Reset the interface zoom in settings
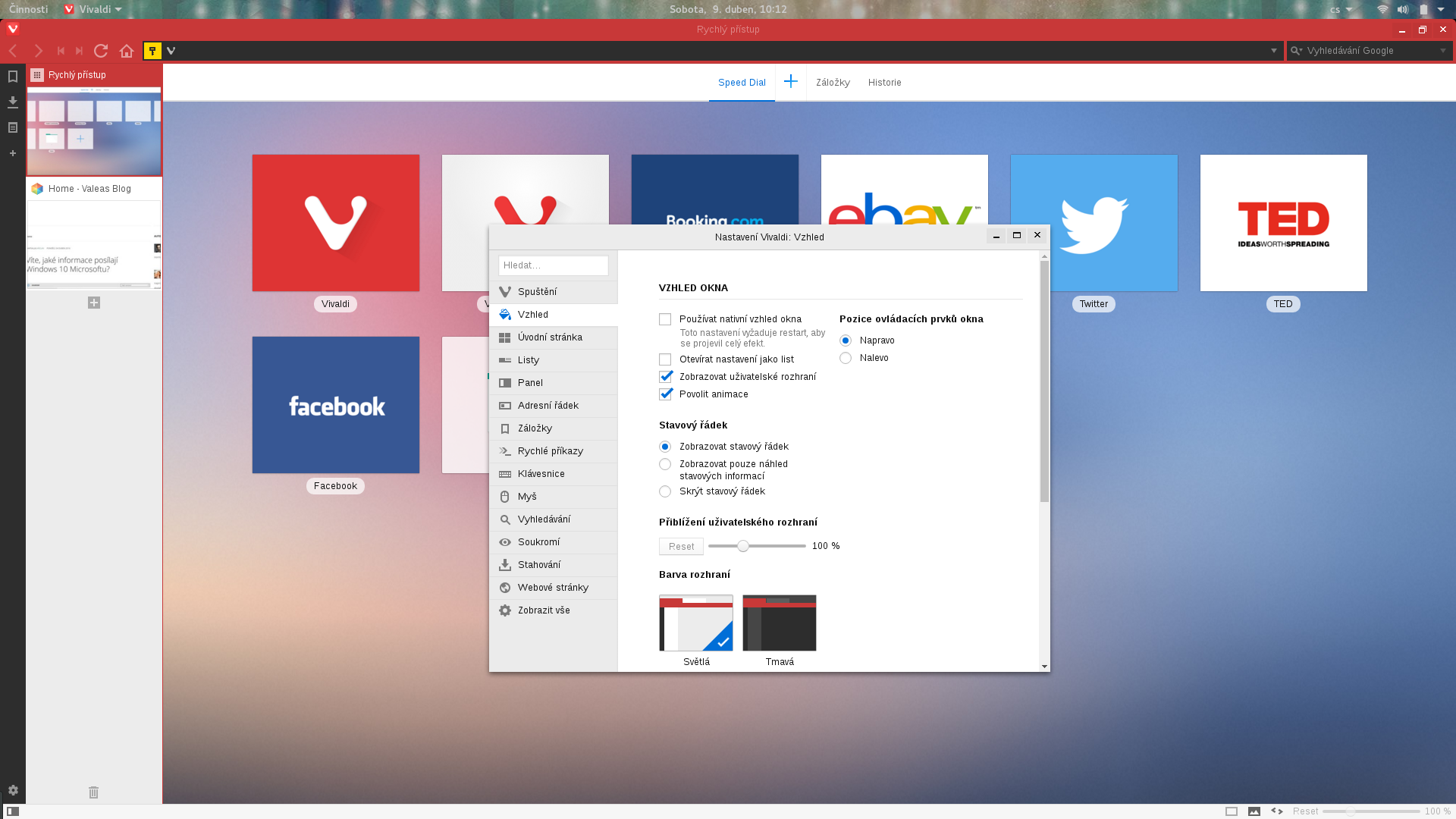The image size is (1456, 819). pos(681,547)
